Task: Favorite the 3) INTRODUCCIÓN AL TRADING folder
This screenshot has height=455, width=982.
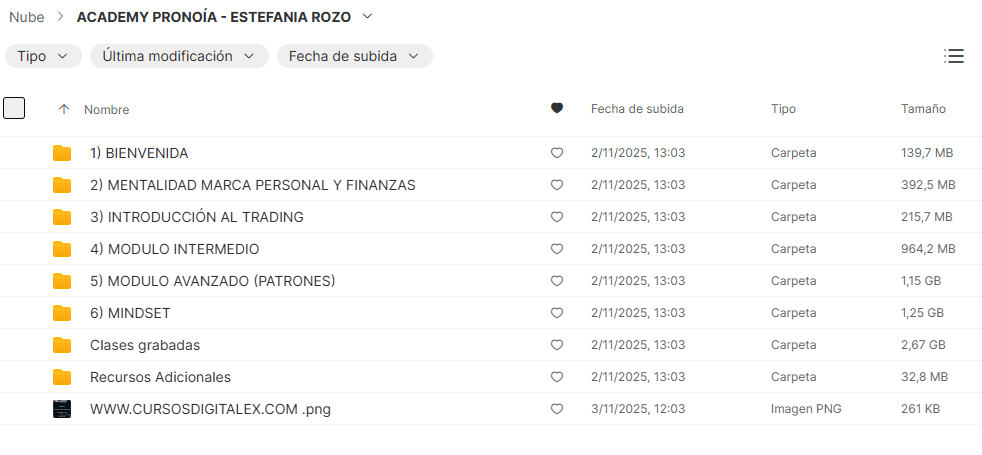Action: click(557, 217)
